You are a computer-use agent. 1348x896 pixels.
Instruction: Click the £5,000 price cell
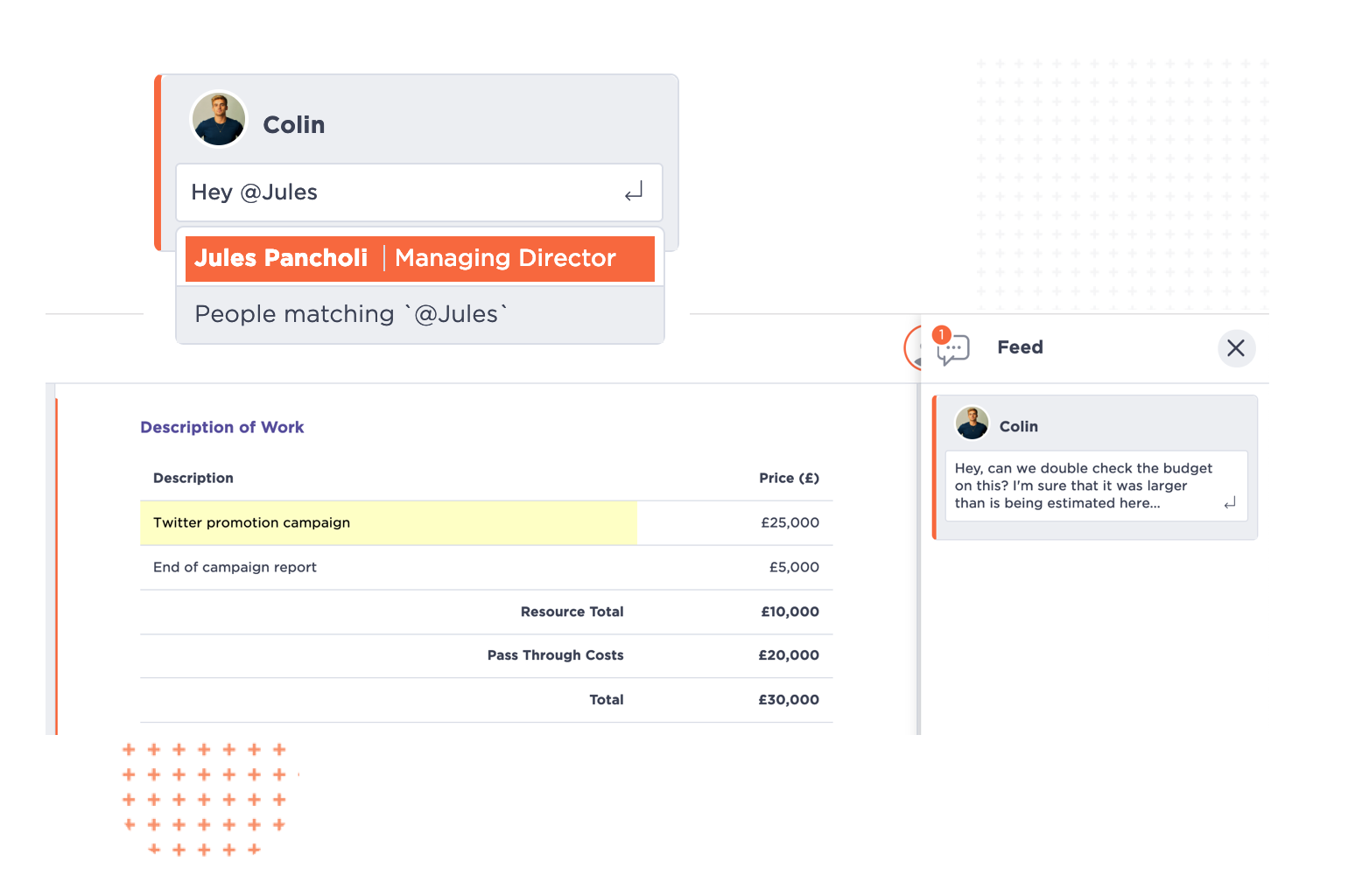795,567
